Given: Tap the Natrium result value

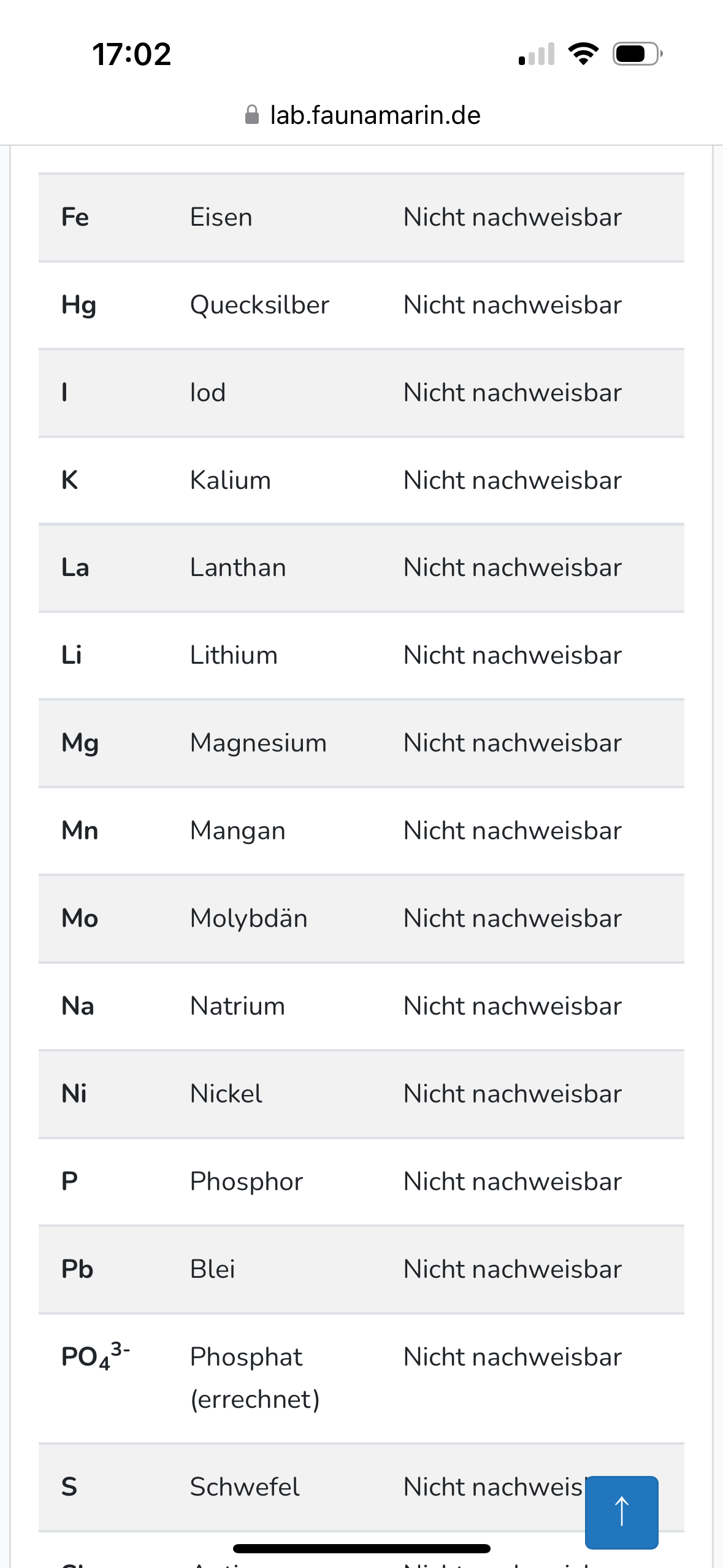Looking at the screenshot, I should pyautogui.click(x=512, y=1006).
